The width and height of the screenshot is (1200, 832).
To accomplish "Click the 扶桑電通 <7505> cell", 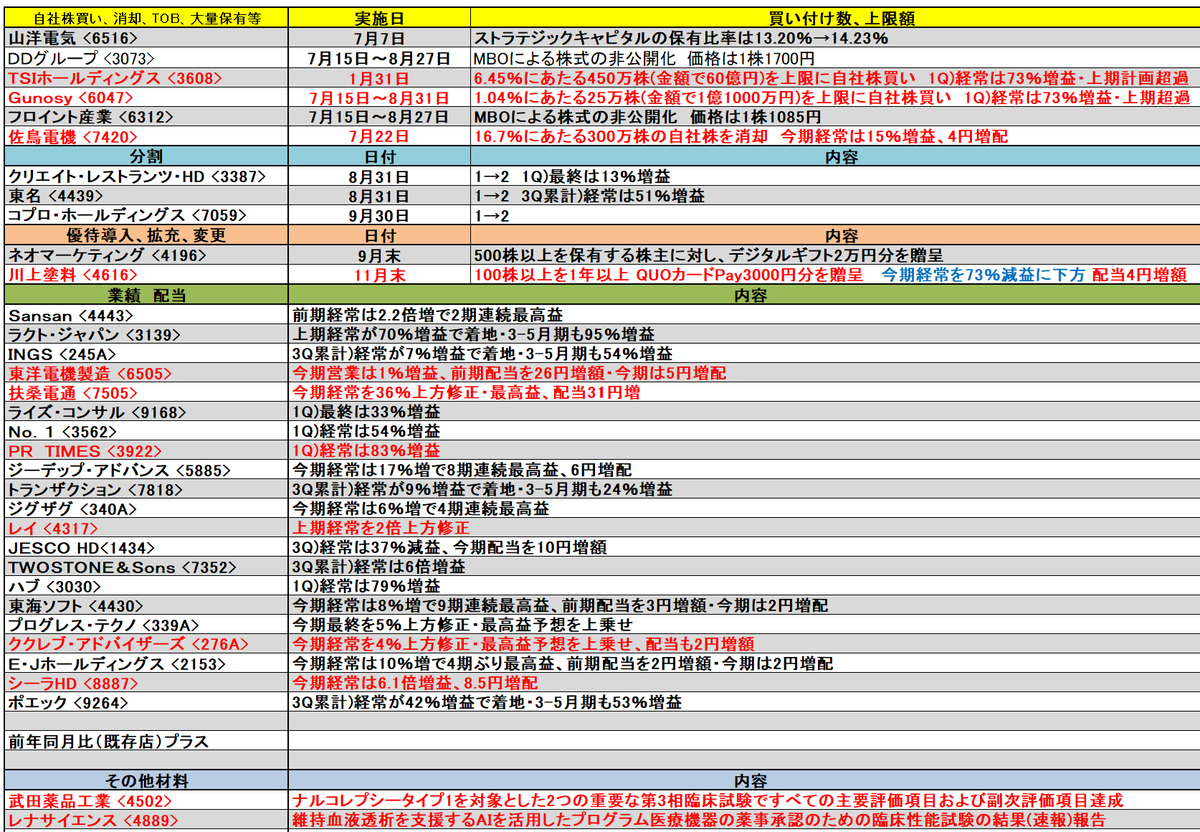I will 147,392.
